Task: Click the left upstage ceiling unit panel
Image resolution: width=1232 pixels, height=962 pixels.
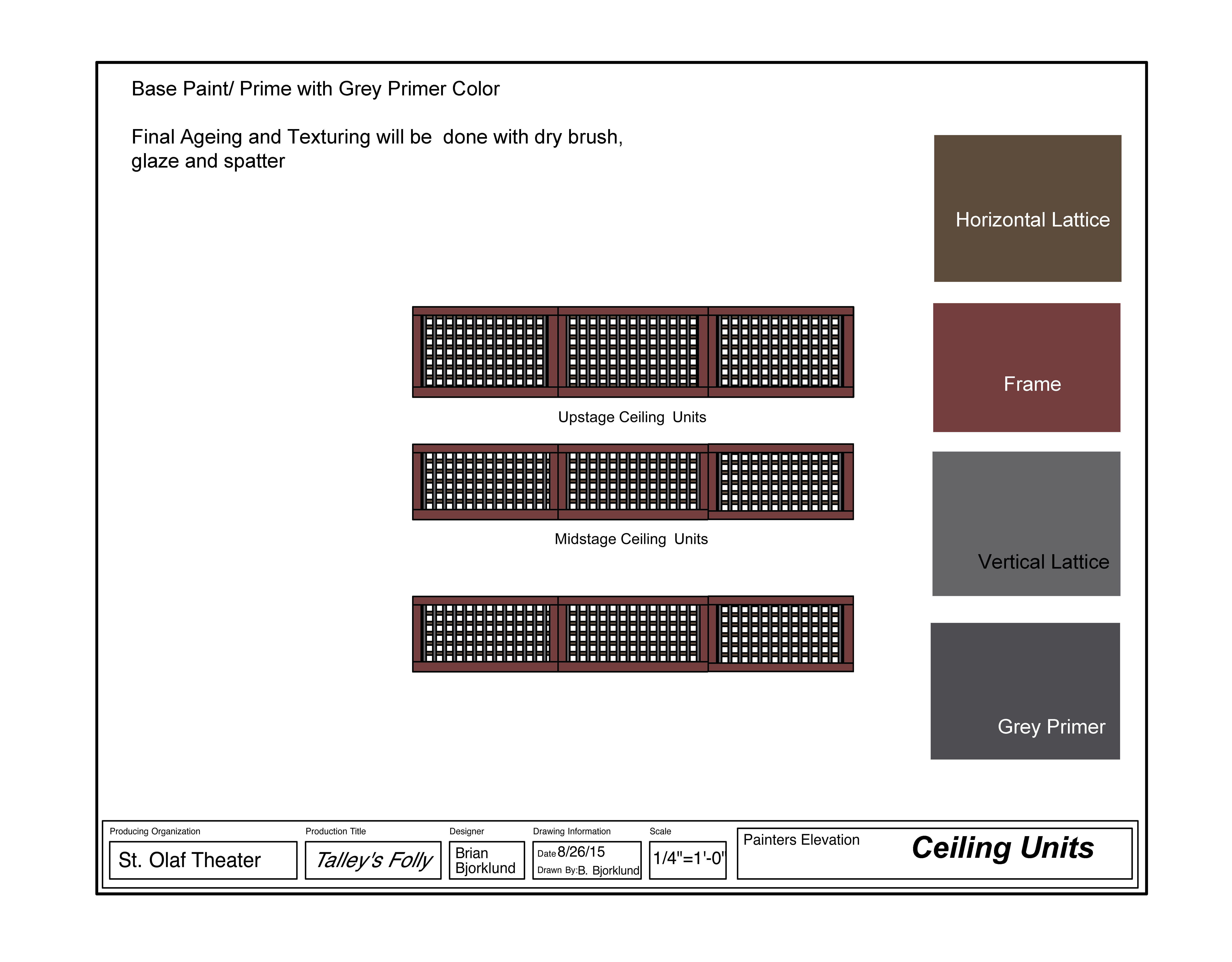Action: point(485,352)
